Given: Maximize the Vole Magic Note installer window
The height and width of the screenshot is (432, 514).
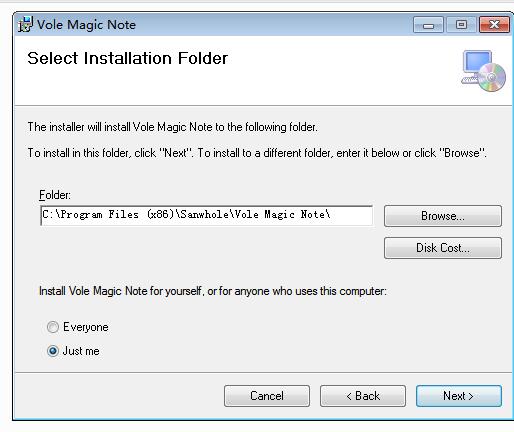Looking at the screenshot, I should pyautogui.click(x=461, y=25).
